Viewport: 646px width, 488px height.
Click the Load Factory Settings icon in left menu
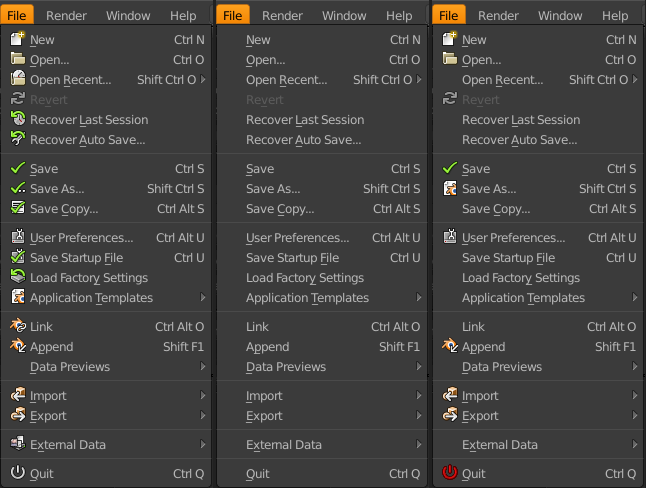(18, 277)
